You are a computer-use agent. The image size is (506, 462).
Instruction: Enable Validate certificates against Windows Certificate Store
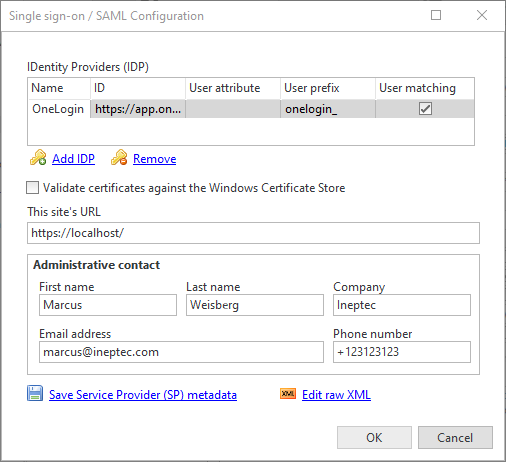(x=33, y=188)
